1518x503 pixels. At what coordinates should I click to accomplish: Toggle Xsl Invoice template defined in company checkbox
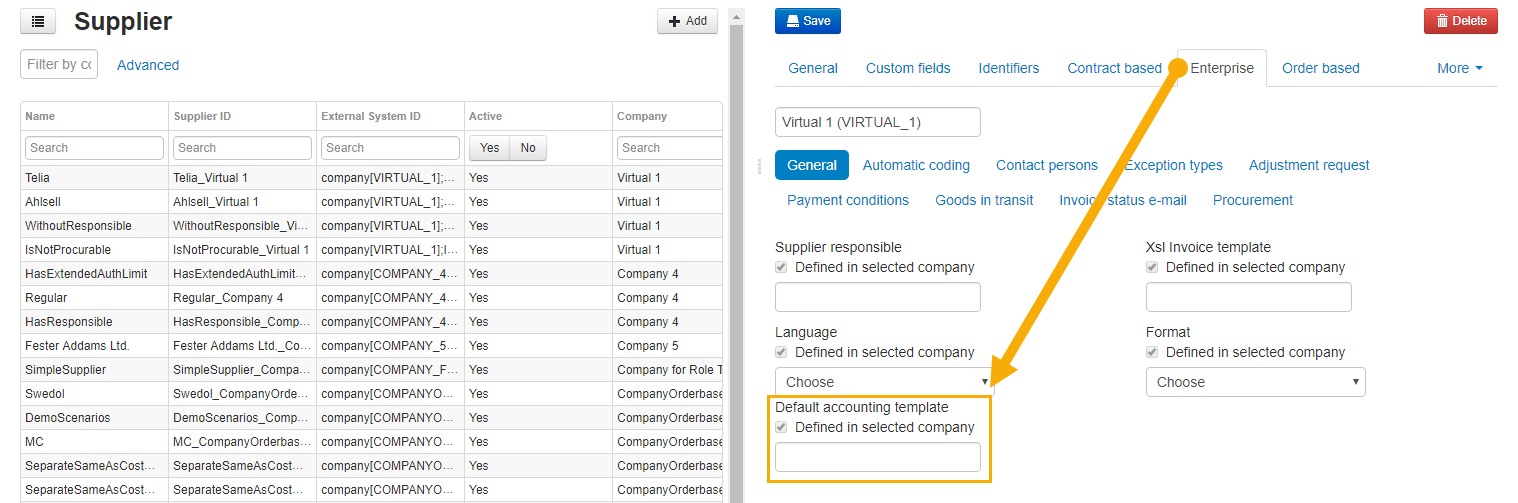[x=1152, y=267]
